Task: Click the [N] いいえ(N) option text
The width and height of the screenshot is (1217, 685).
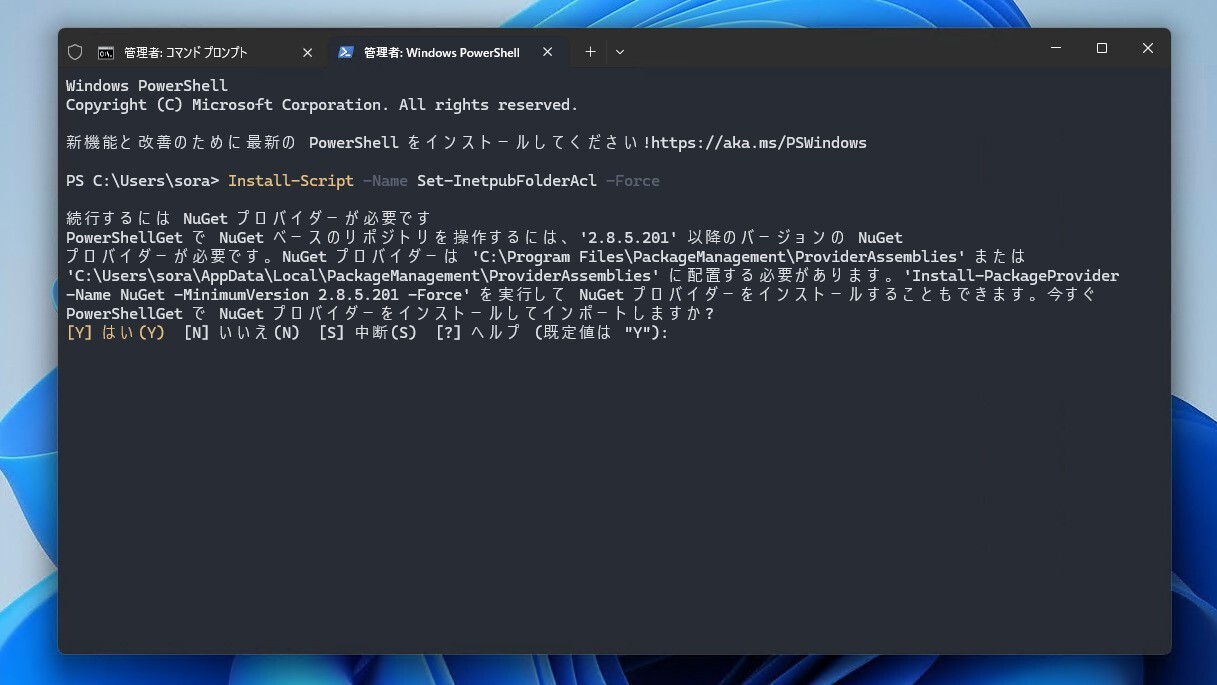Action: coord(242,333)
